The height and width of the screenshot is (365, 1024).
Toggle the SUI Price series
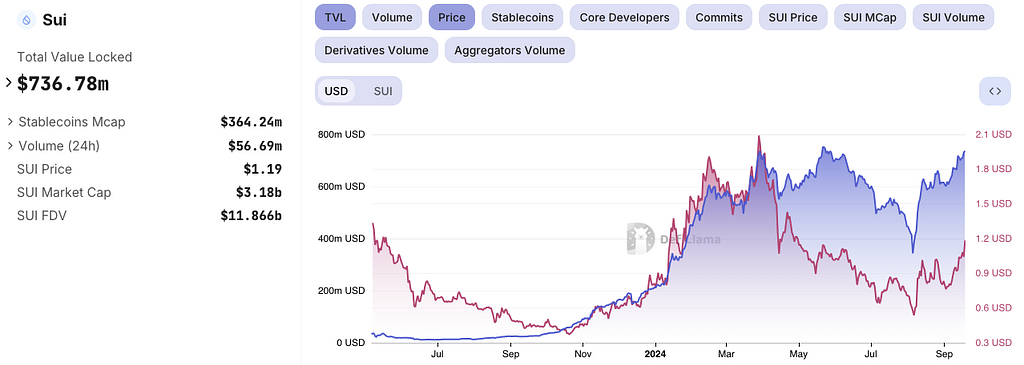(793, 18)
